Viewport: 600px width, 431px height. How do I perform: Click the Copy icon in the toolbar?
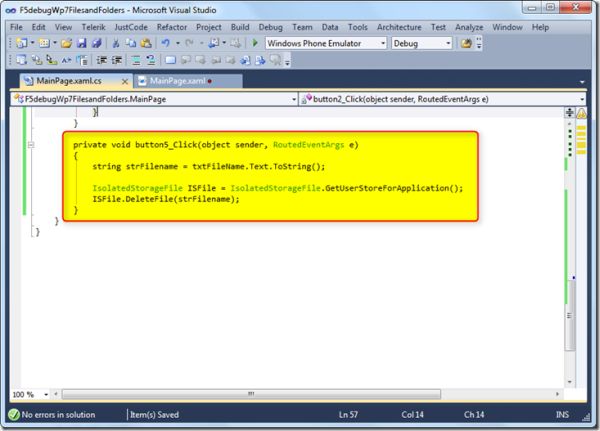coord(131,43)
